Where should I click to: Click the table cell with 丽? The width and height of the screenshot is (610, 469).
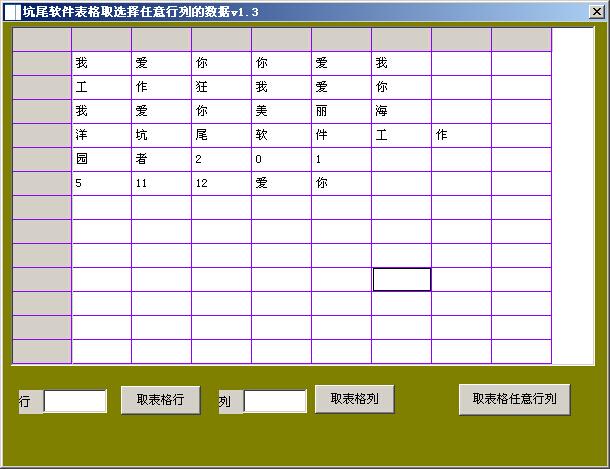point(341,111)
